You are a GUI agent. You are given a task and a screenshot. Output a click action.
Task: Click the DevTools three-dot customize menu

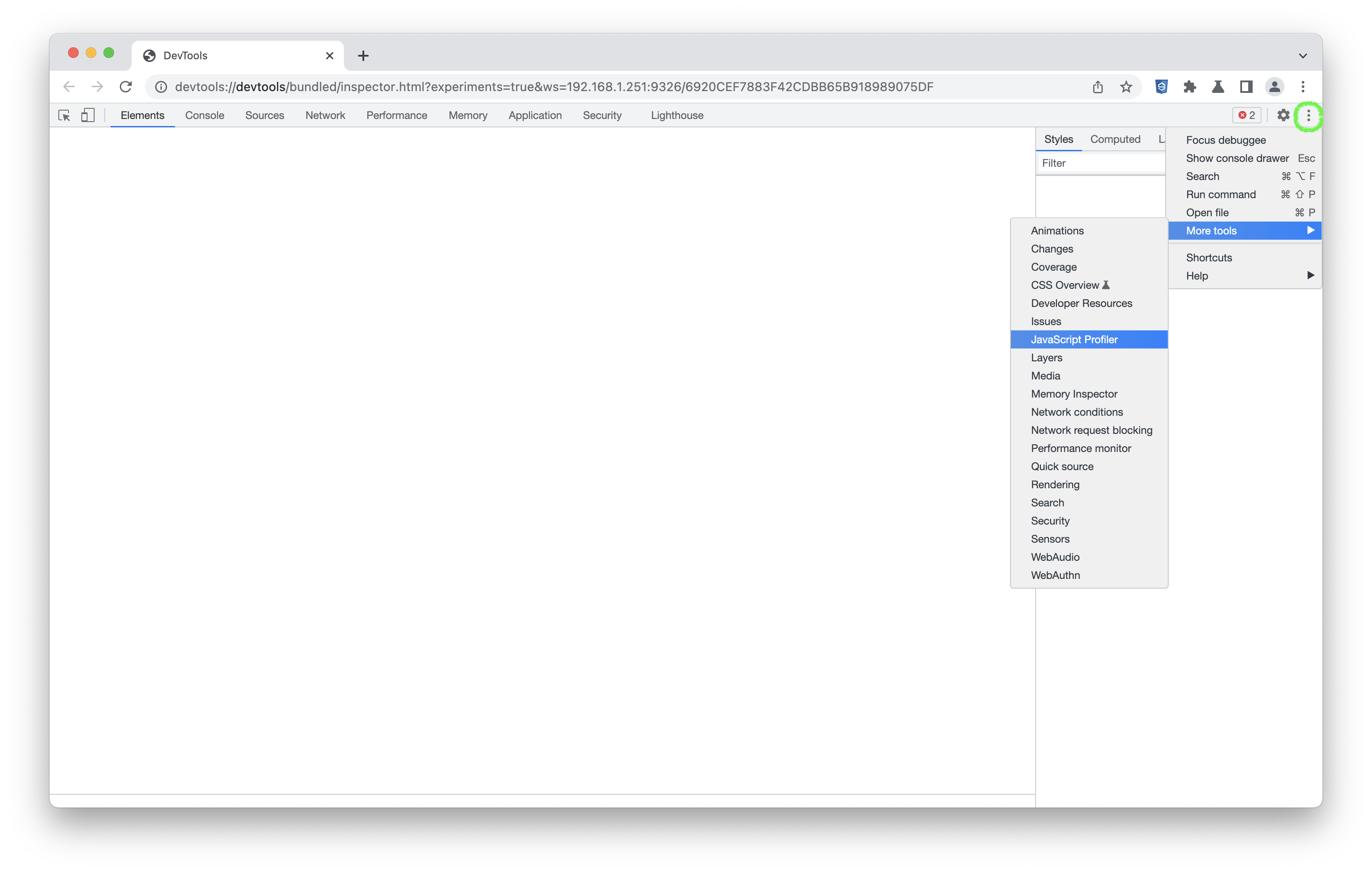(1308, 116)
